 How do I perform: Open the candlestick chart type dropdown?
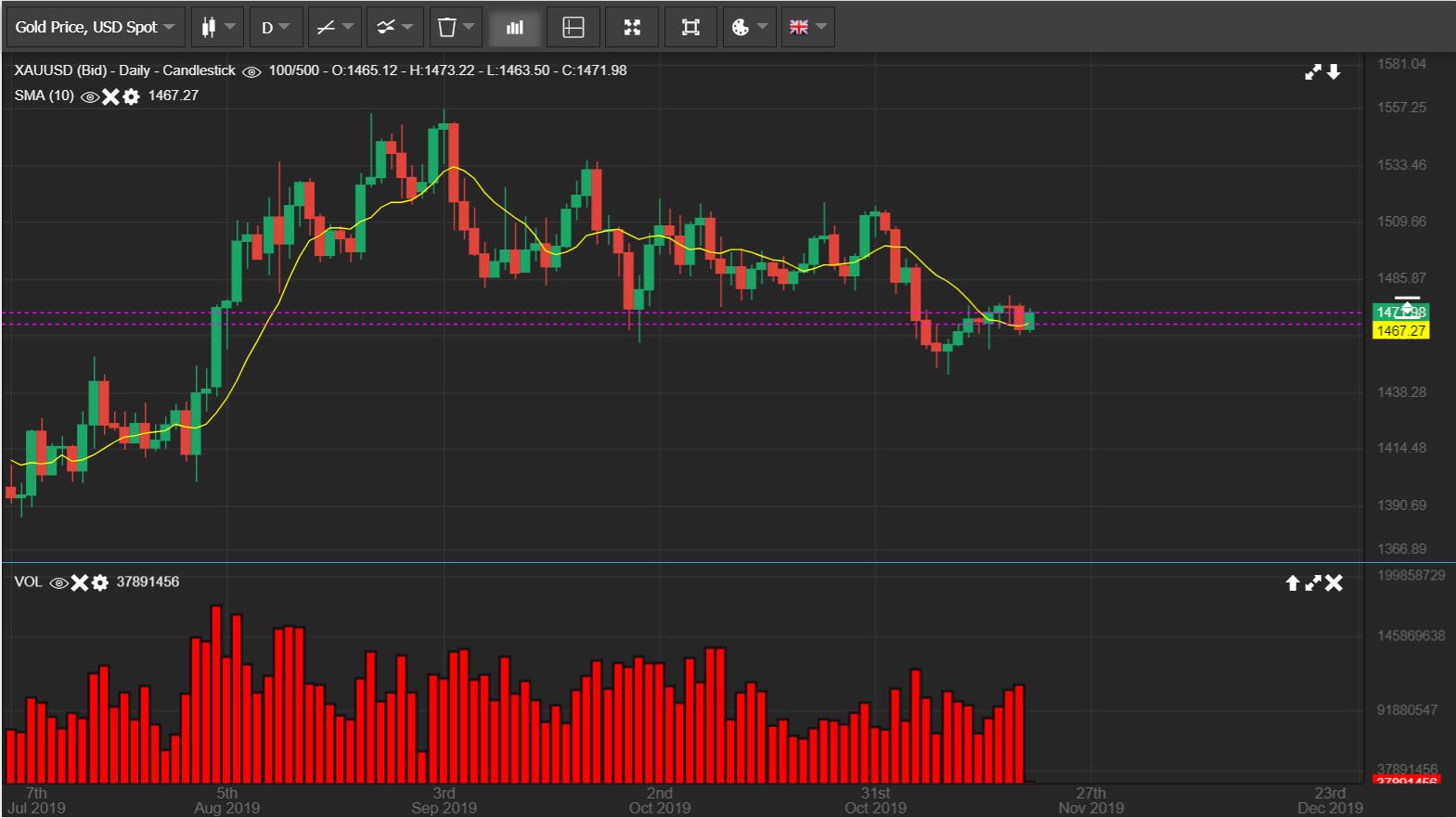217,28
